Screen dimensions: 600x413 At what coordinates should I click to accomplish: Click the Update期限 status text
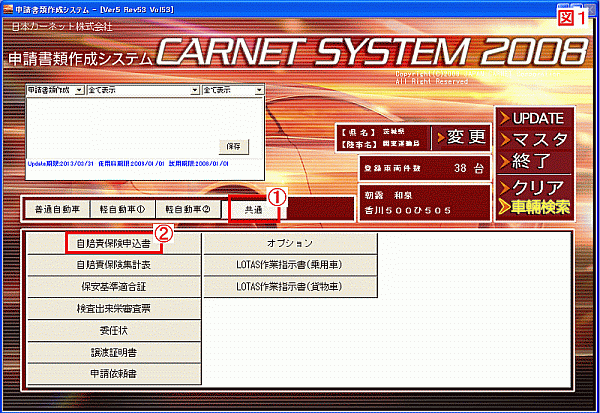[60, 164]
